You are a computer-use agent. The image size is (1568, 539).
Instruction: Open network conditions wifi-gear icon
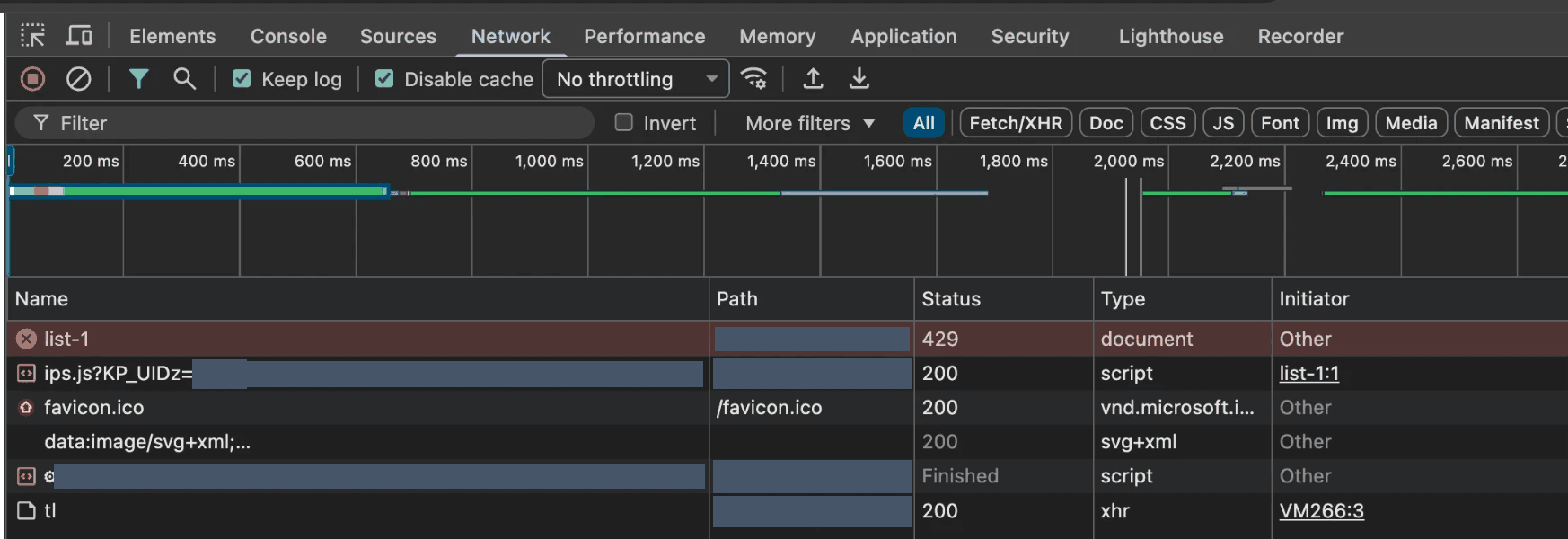coord(753,79)
